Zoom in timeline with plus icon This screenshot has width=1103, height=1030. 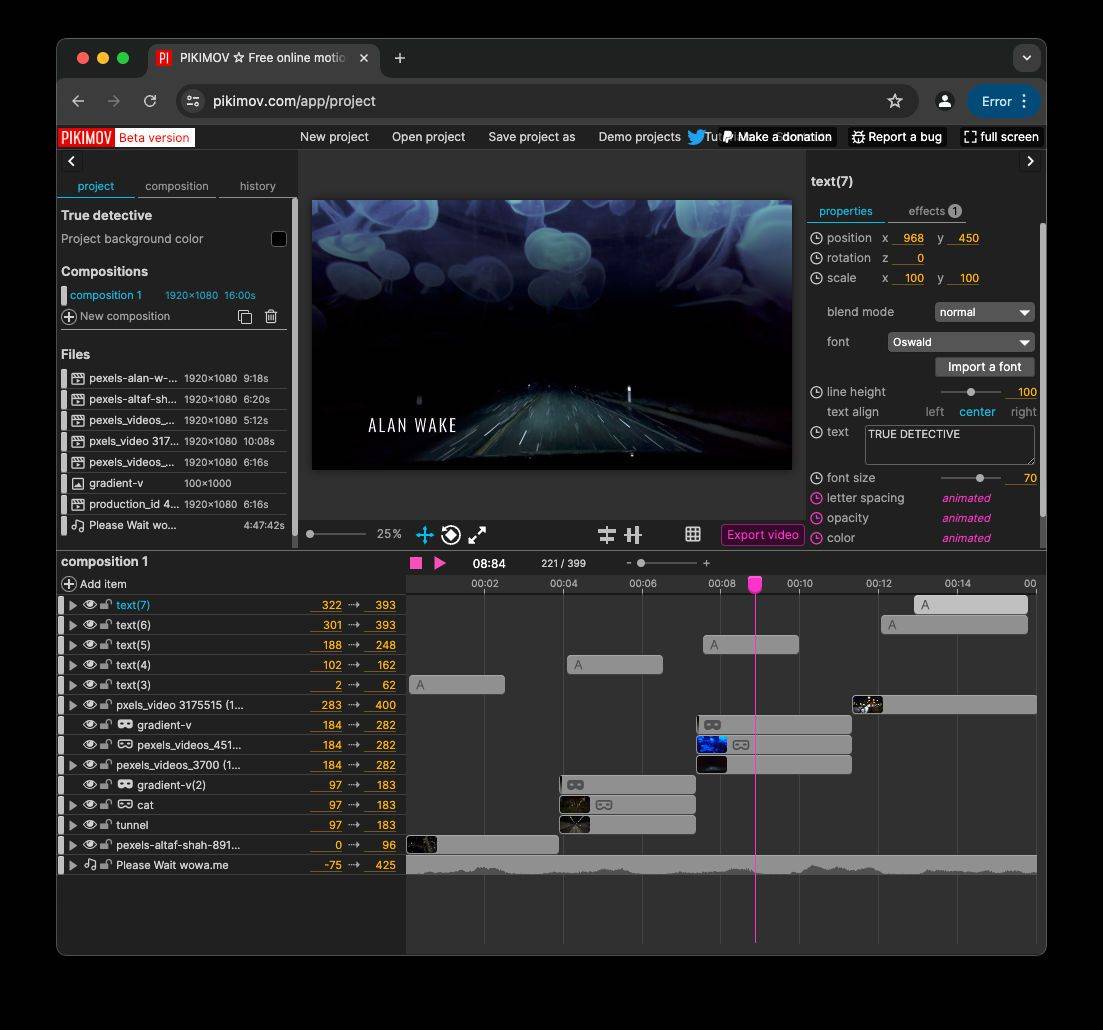pyautogui.click(x=706, y=563)
